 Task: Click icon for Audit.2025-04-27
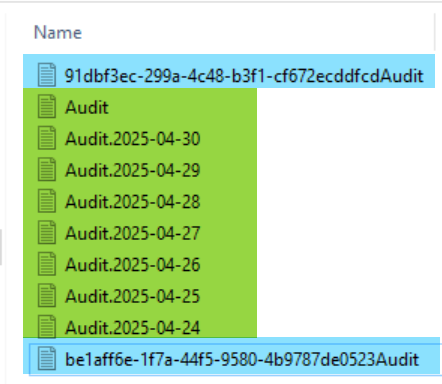point(46,232)
